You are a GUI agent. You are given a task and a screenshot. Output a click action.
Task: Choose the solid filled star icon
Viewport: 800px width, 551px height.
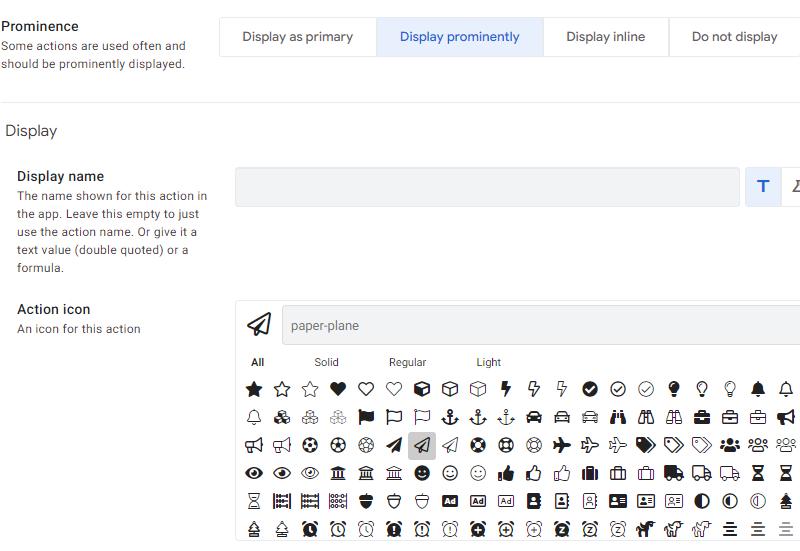(x=254, y=389)
